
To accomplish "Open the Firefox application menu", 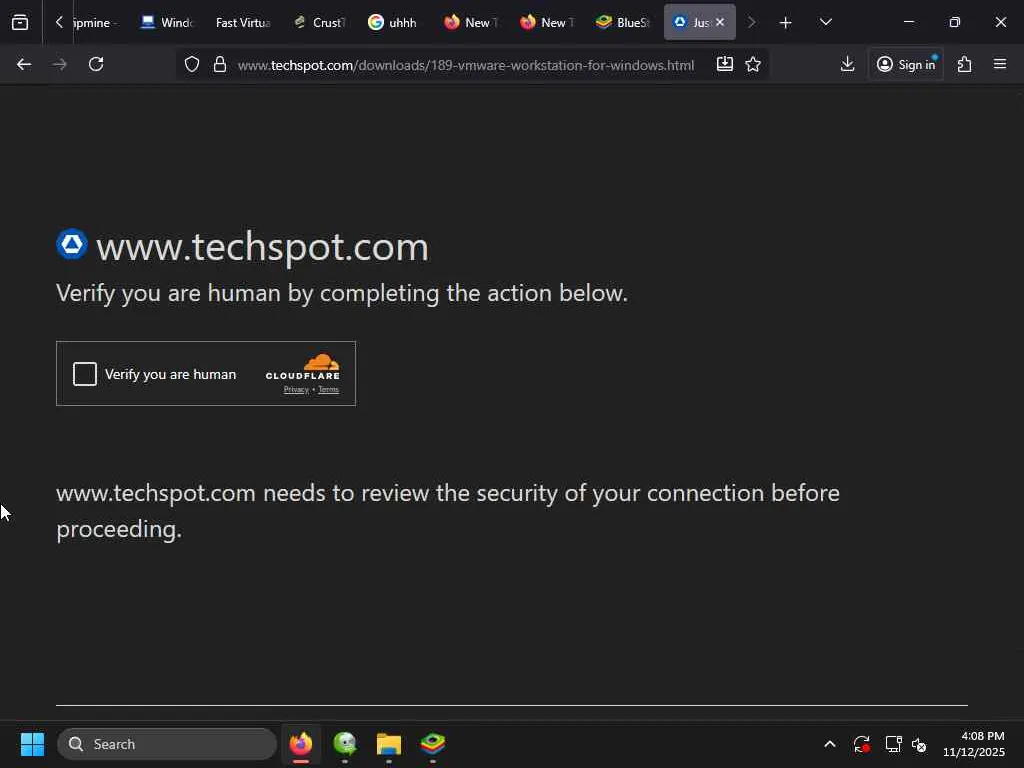I will (x=1000, y=64).
